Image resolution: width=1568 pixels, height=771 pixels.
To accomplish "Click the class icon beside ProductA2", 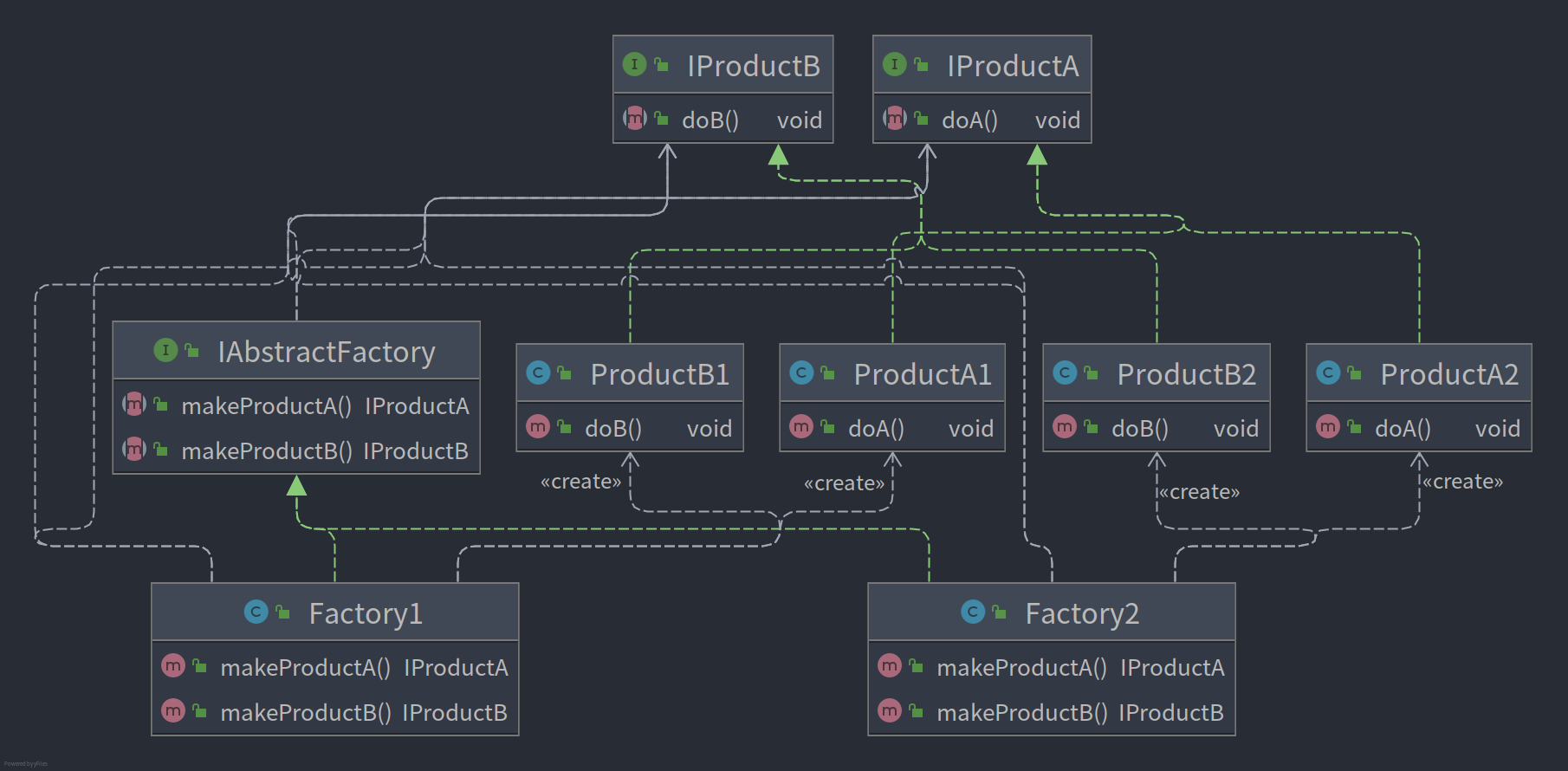I will click(x=1328, y=373).
